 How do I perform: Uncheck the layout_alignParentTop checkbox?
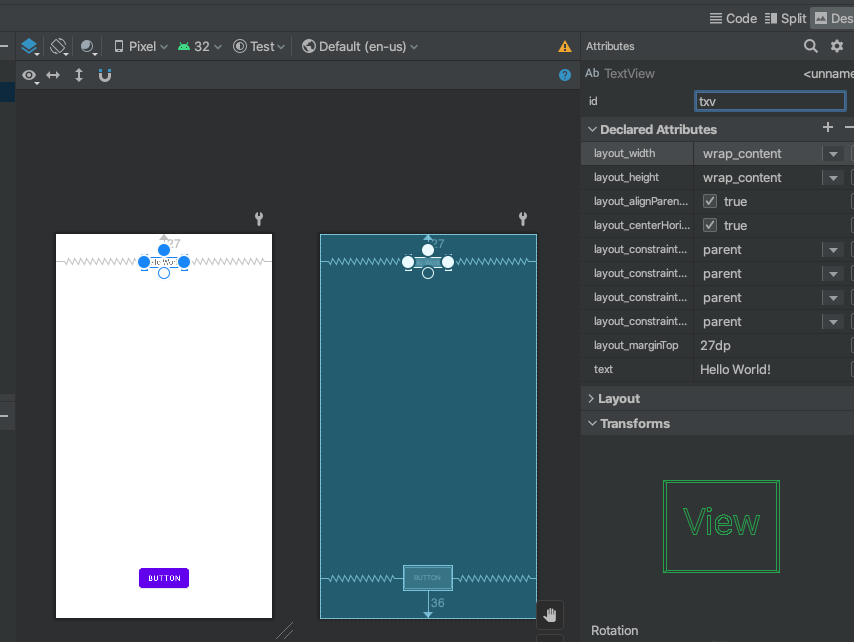click(710, 201)
